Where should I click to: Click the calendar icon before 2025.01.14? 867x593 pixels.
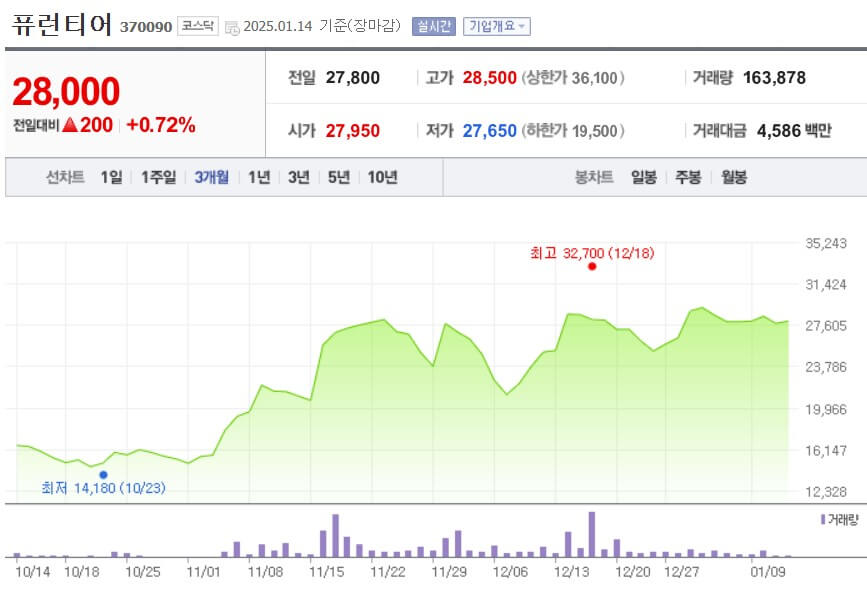[232, 28]
